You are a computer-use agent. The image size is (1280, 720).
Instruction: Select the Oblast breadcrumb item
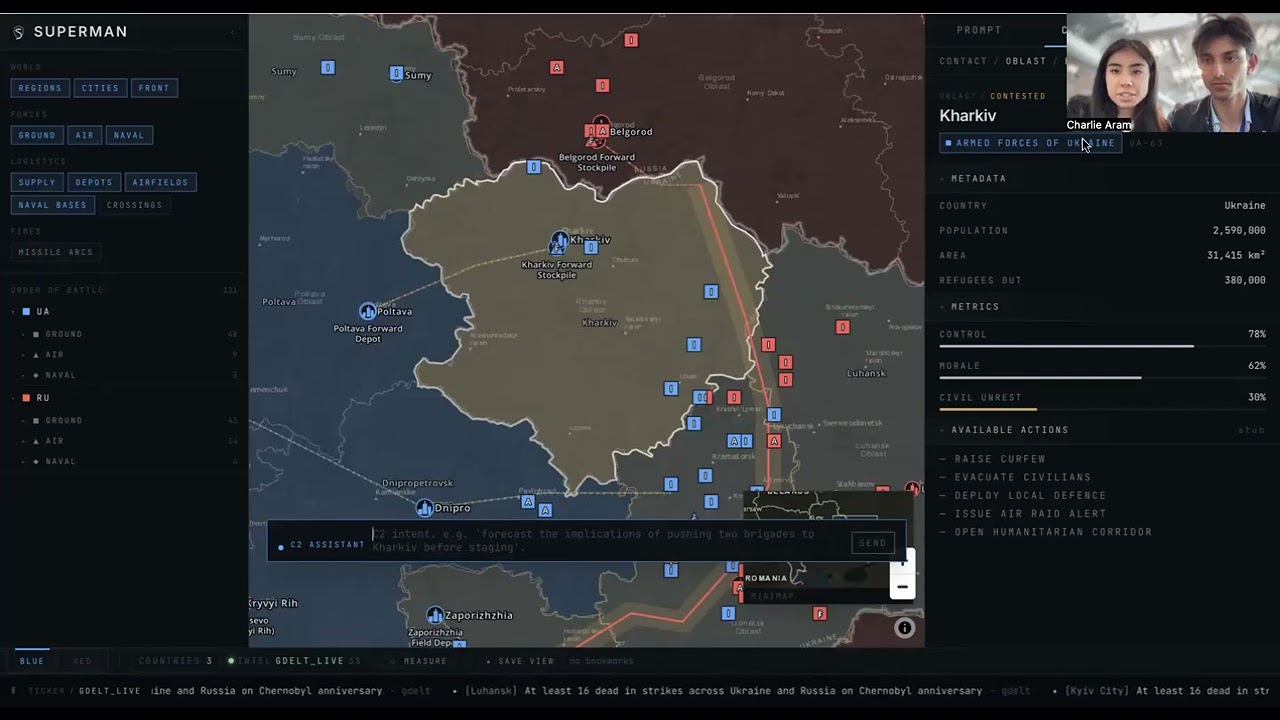point(1026,61)
